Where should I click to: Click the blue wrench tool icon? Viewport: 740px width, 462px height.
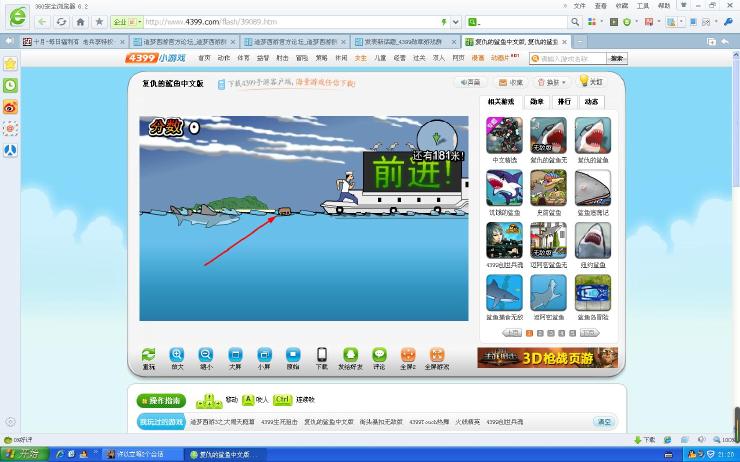click(x=729, y=22)
